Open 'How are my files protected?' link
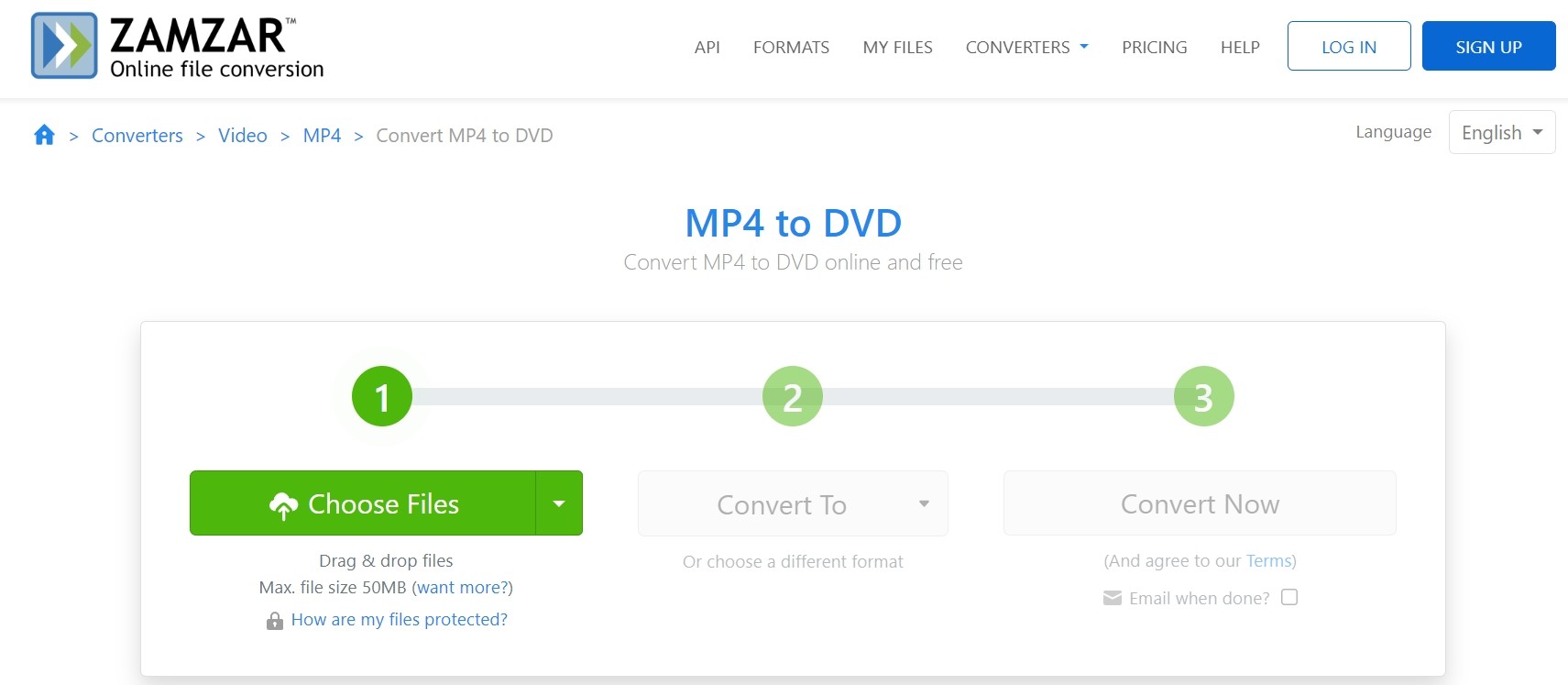The width and height of the screenshot is (1568, 685). click(400, 620)
